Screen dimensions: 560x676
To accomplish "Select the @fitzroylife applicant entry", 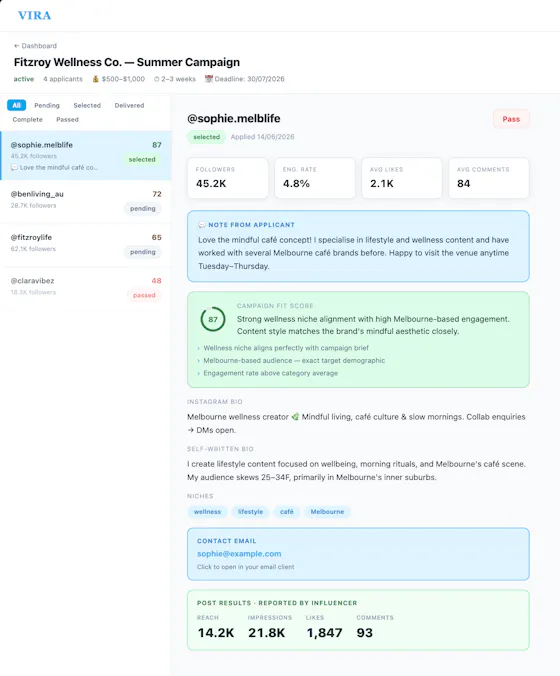I will [x=86, y=245].
